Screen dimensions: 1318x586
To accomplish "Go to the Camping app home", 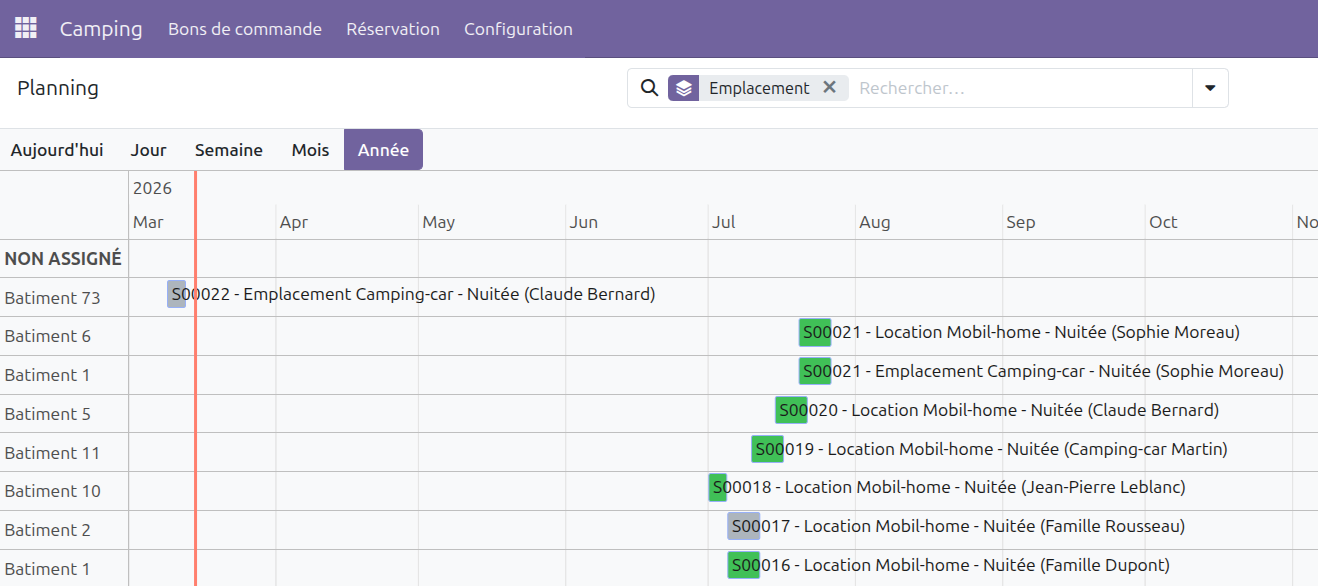I will coord(101,29).
